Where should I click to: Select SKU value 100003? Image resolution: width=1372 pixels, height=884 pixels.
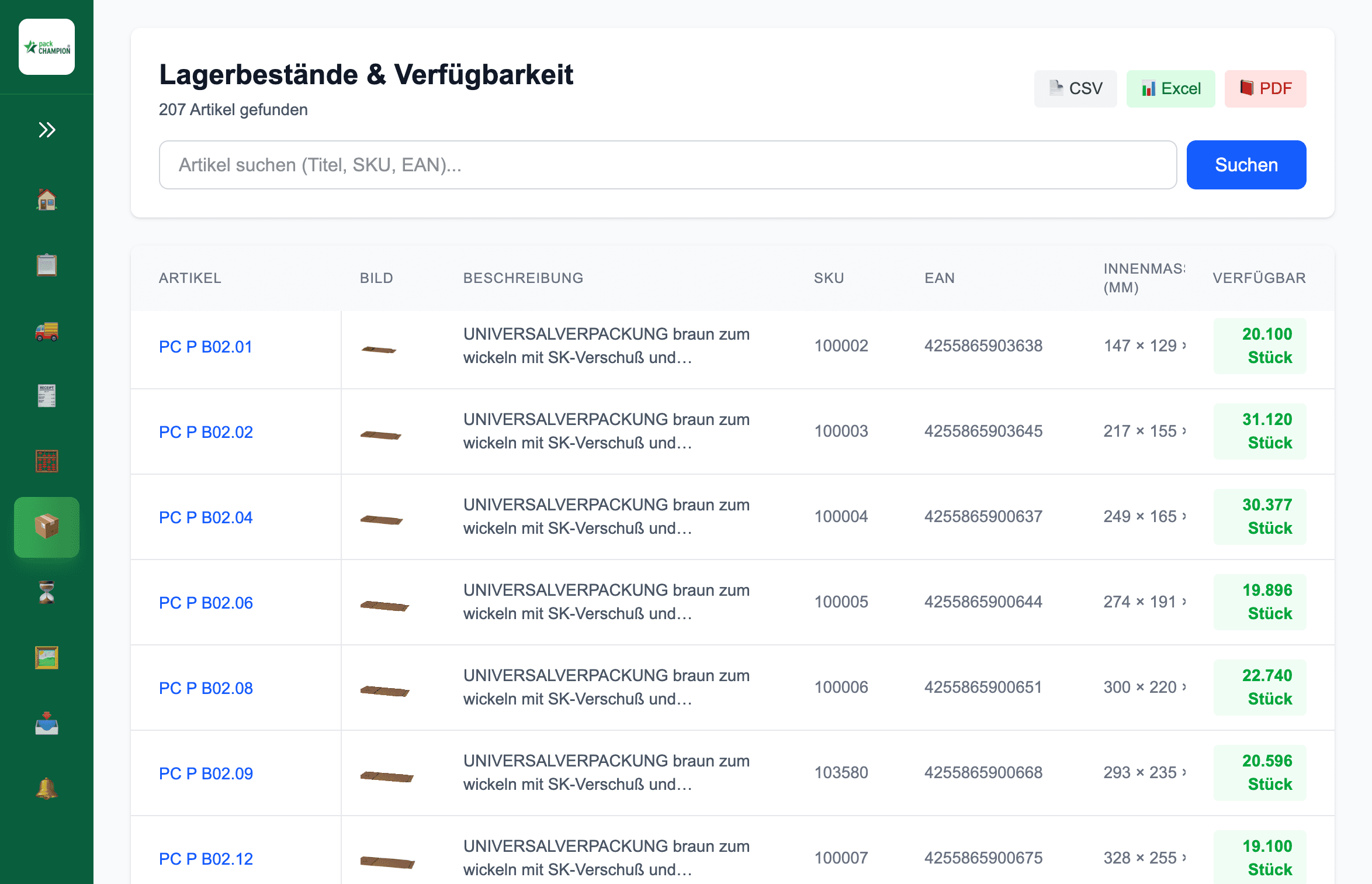841,431
